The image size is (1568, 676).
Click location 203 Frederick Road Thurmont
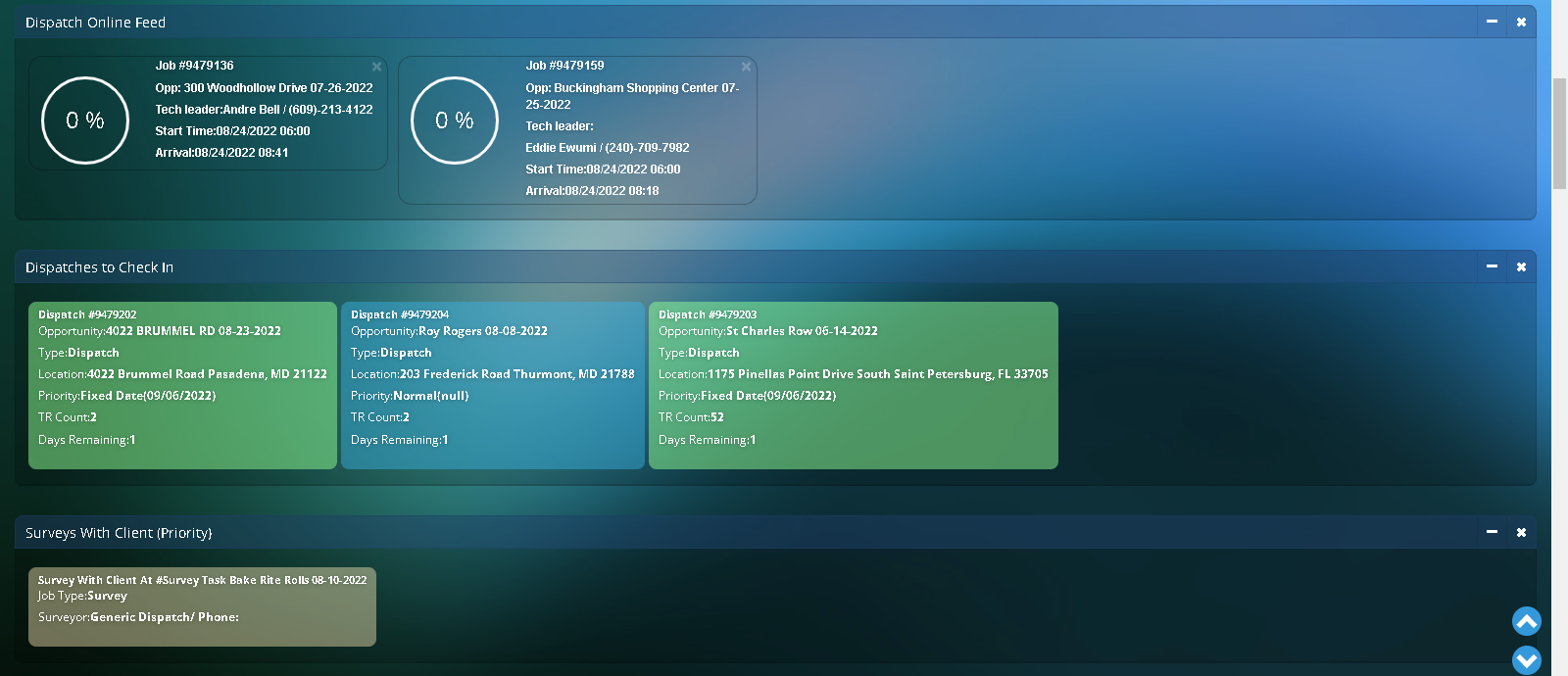pyautogui.click(x=493, y=374)
